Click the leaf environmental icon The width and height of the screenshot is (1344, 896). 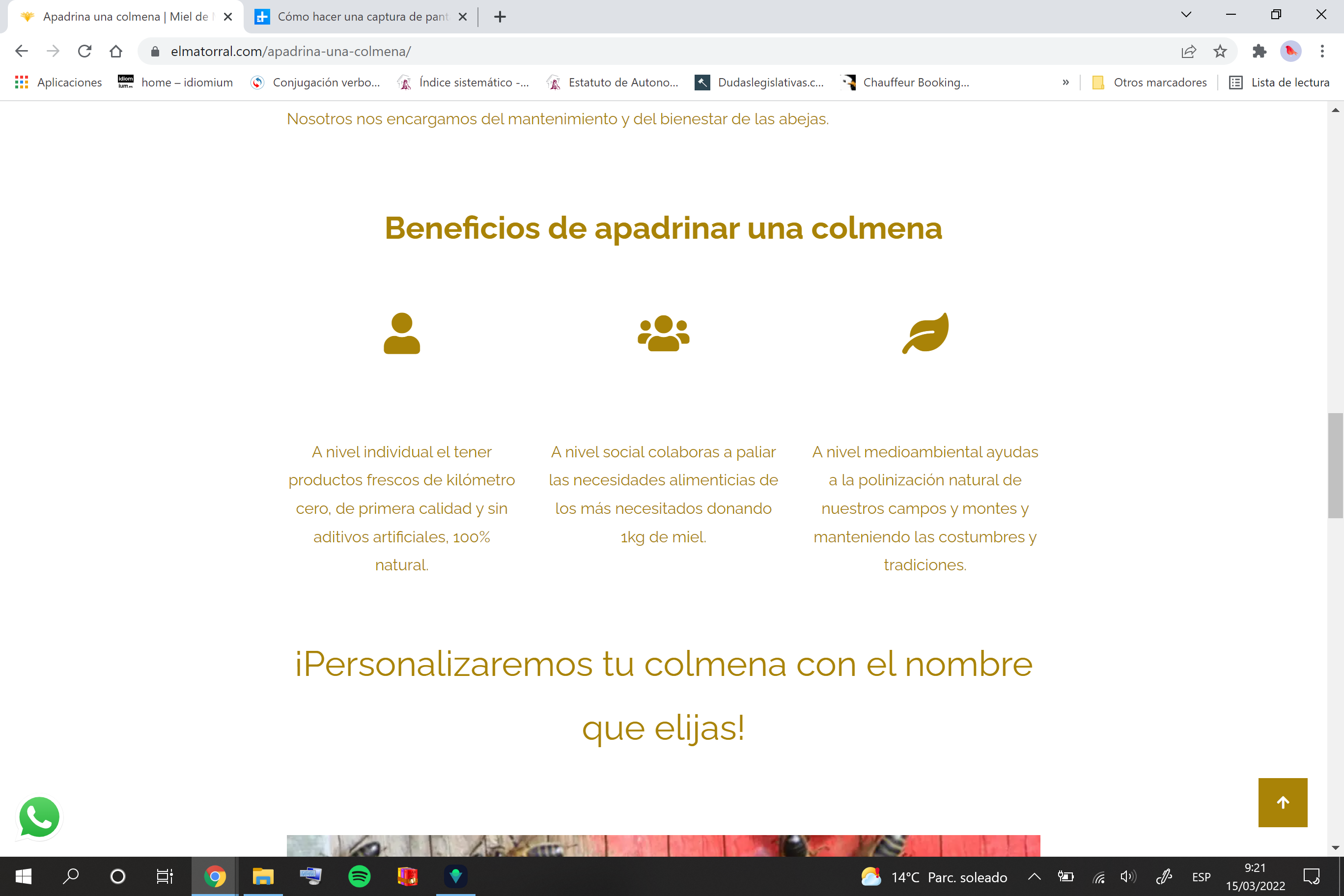pos(925,333)
